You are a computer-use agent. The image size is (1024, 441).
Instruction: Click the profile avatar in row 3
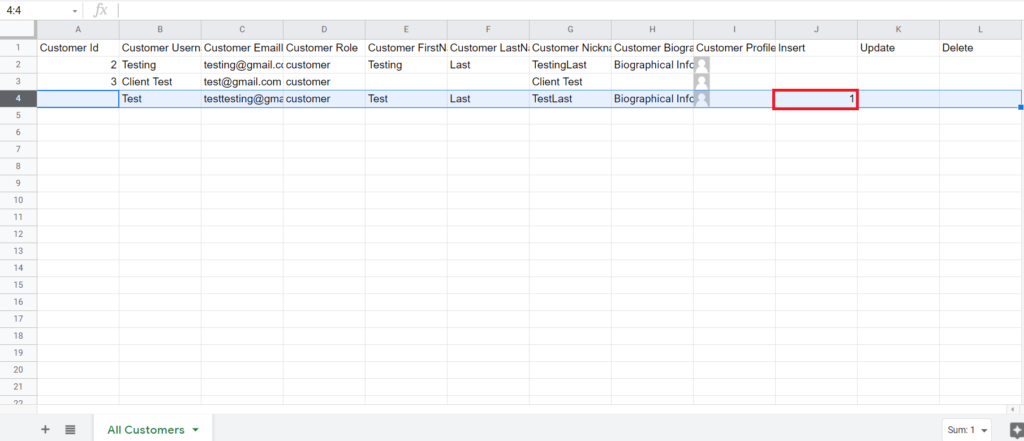coord(702,82)
